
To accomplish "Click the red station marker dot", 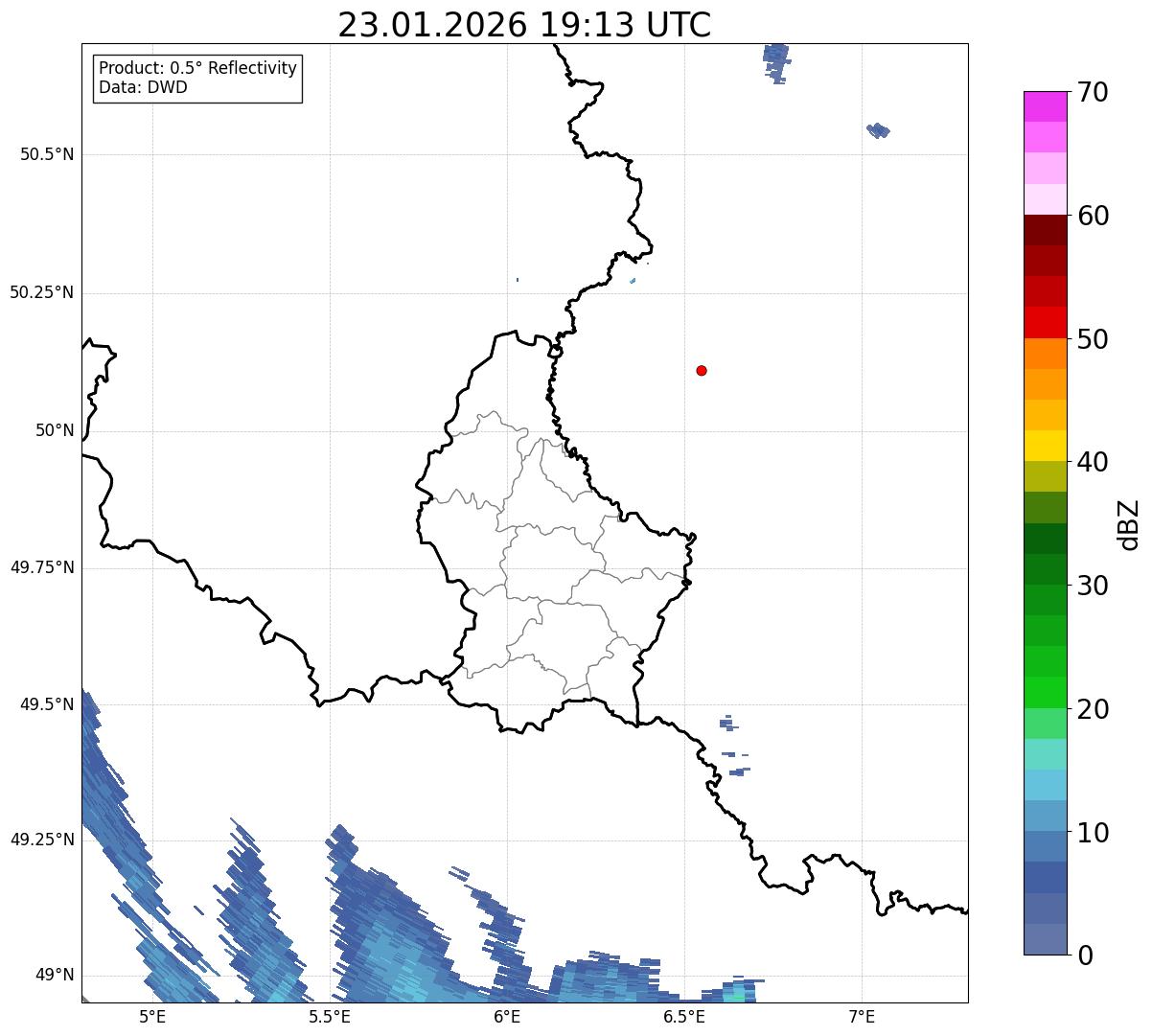I will click(702, 370).
